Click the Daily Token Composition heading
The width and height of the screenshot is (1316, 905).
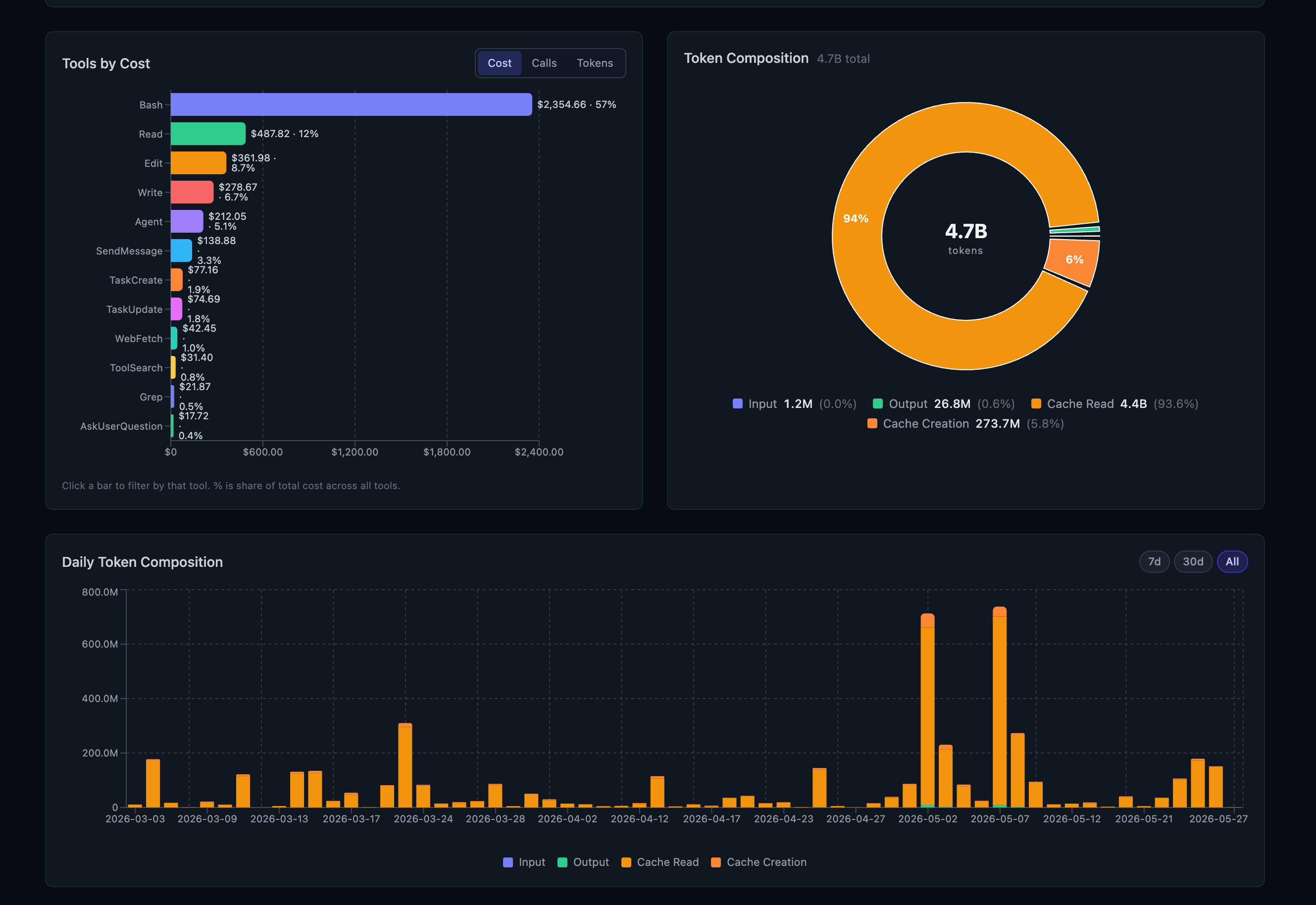point(142,562)
